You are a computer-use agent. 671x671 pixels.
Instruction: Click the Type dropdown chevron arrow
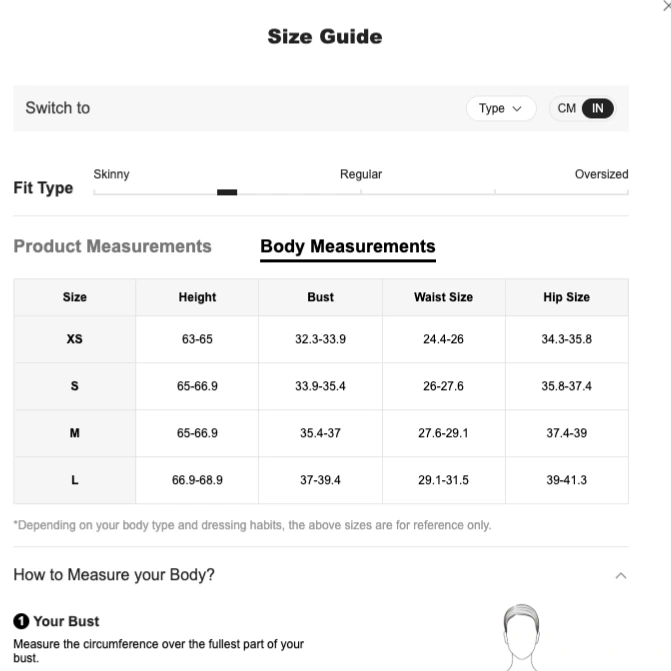(x=517, y=109)
